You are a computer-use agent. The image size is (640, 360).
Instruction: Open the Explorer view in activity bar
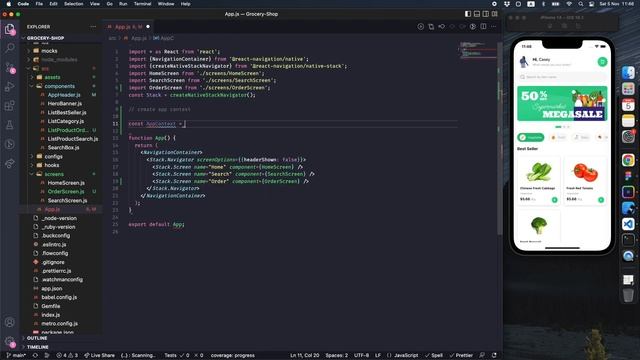click(x=9, y=29)
